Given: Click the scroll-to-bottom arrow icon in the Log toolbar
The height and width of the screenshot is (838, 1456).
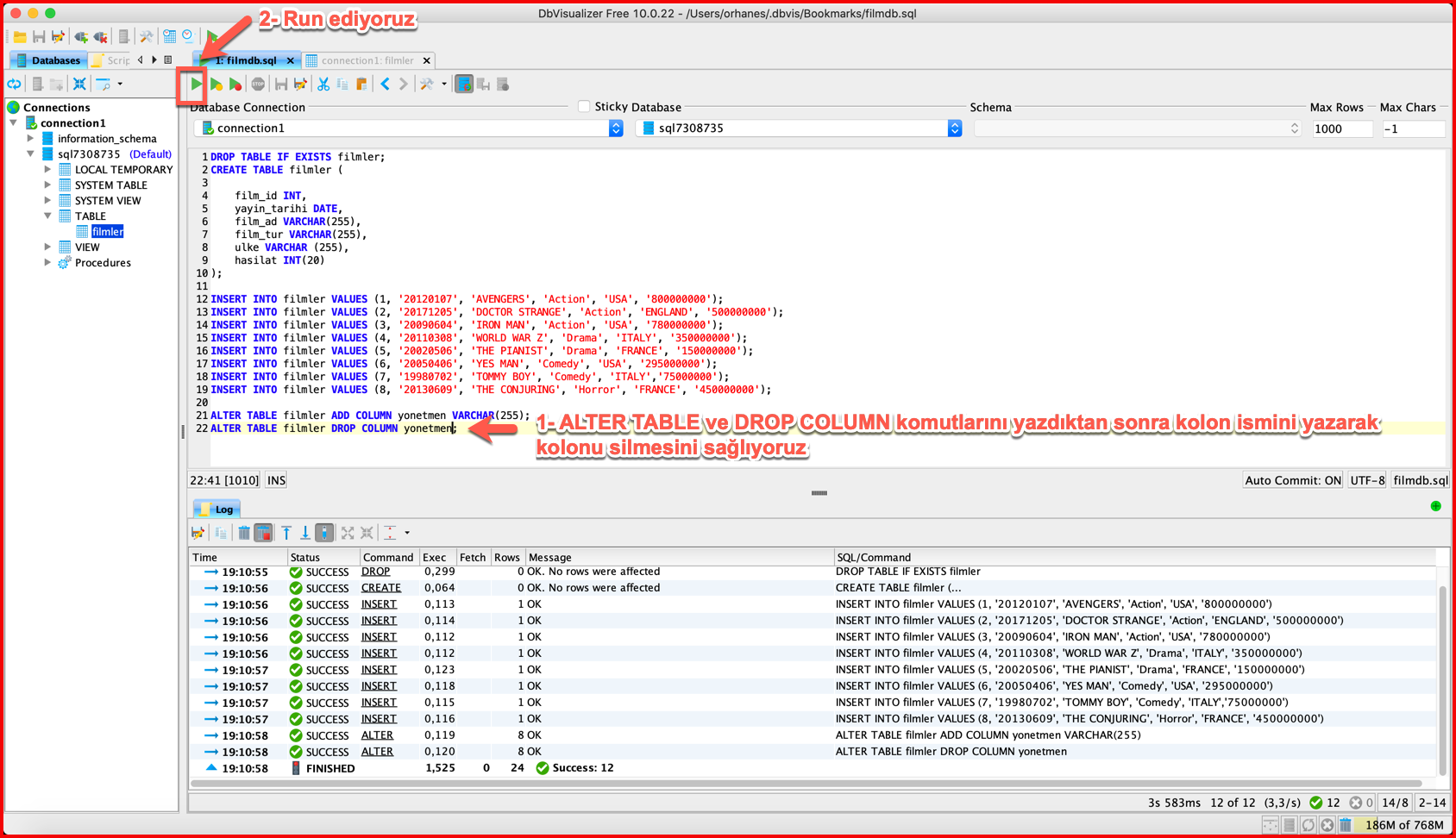Looking at the screenshot, I should pyautogui.click(x=305, y=533).
